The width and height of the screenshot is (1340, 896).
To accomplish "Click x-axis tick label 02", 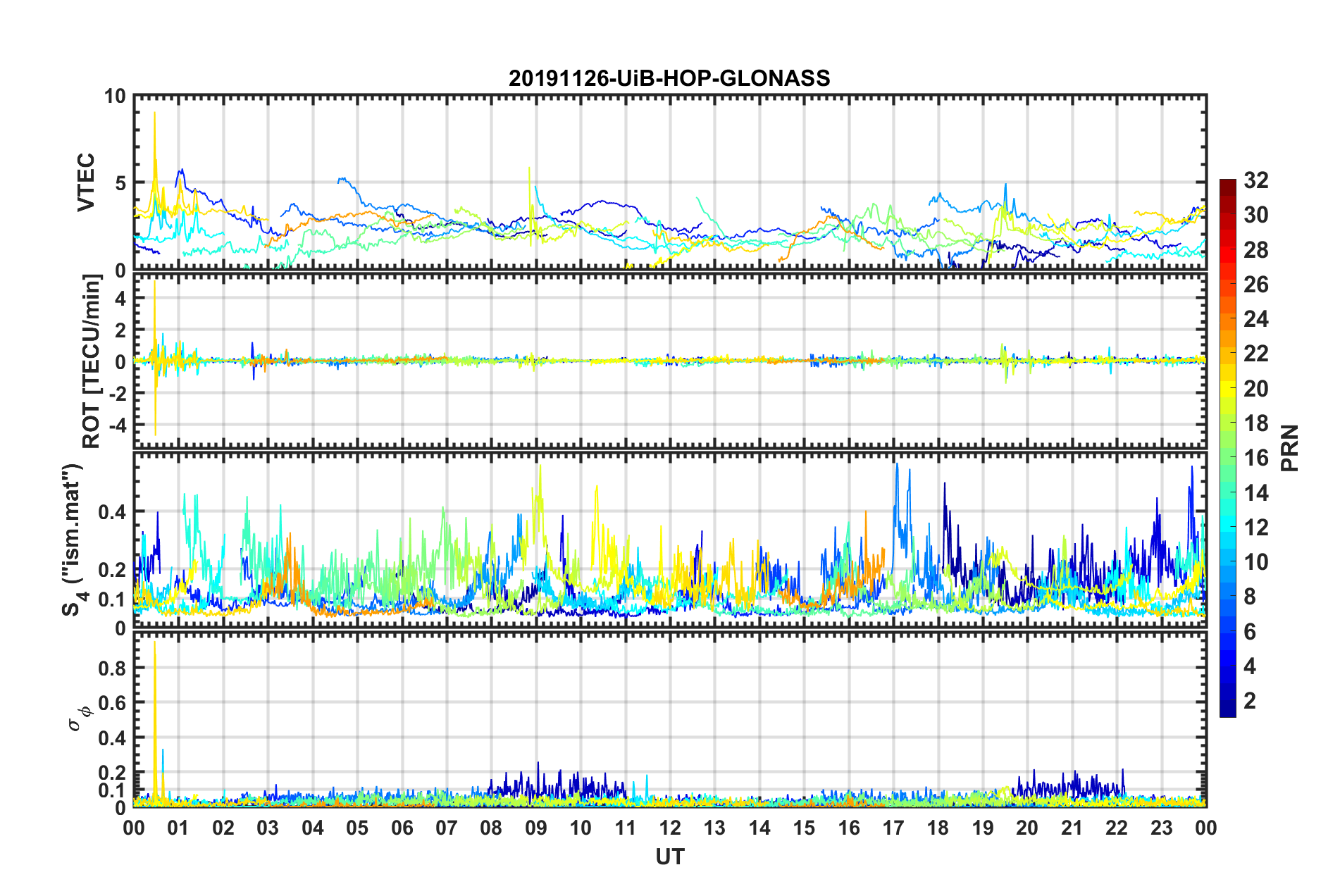I will (223, 828).
